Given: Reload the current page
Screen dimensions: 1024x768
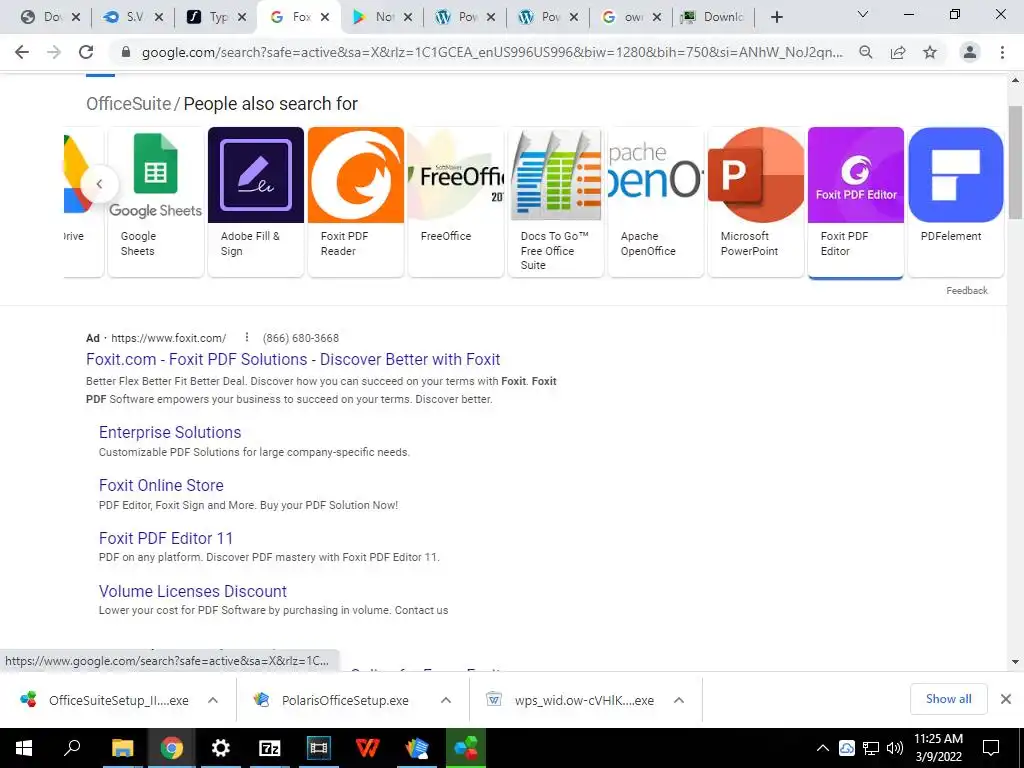Looking at the screenshot, I should [x=86, y=52].
